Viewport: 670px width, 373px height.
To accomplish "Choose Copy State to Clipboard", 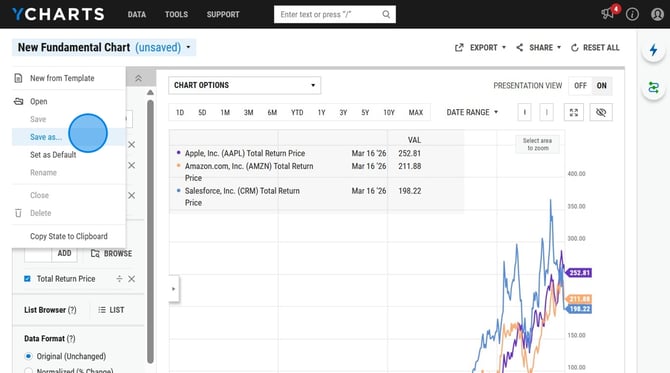I will [x=69, y=236].
